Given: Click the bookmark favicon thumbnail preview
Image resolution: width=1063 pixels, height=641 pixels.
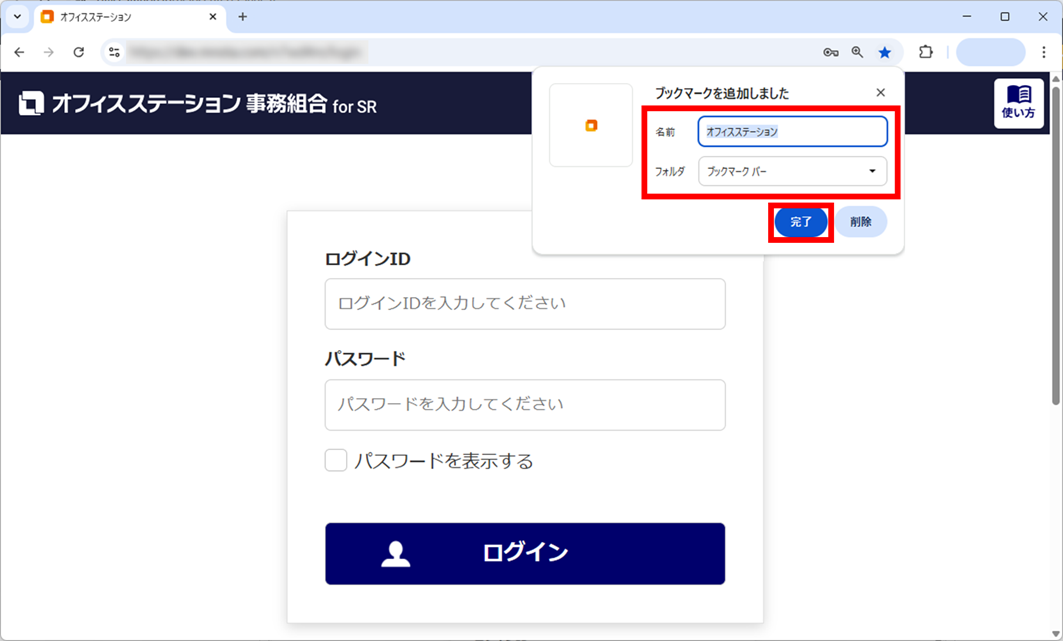Looking at the screenshot, I should tap(590, 125).
